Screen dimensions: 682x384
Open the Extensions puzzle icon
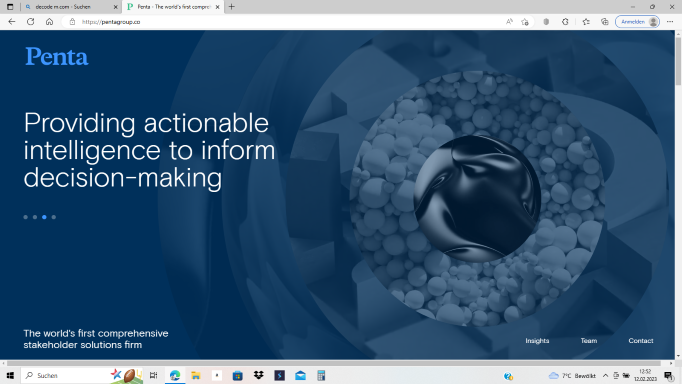(565, 22)
